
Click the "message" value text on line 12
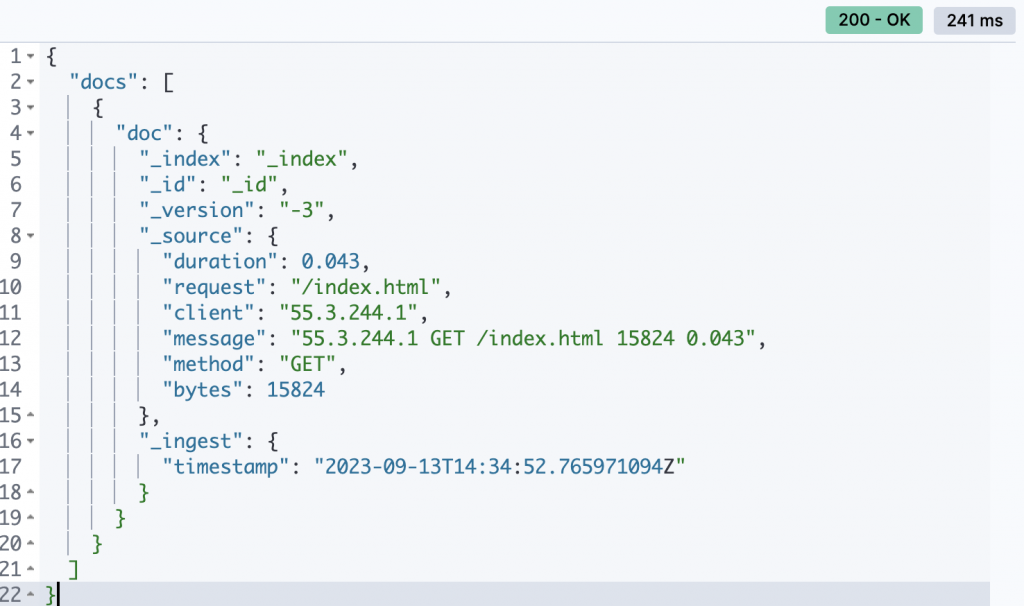pos(523,338)
